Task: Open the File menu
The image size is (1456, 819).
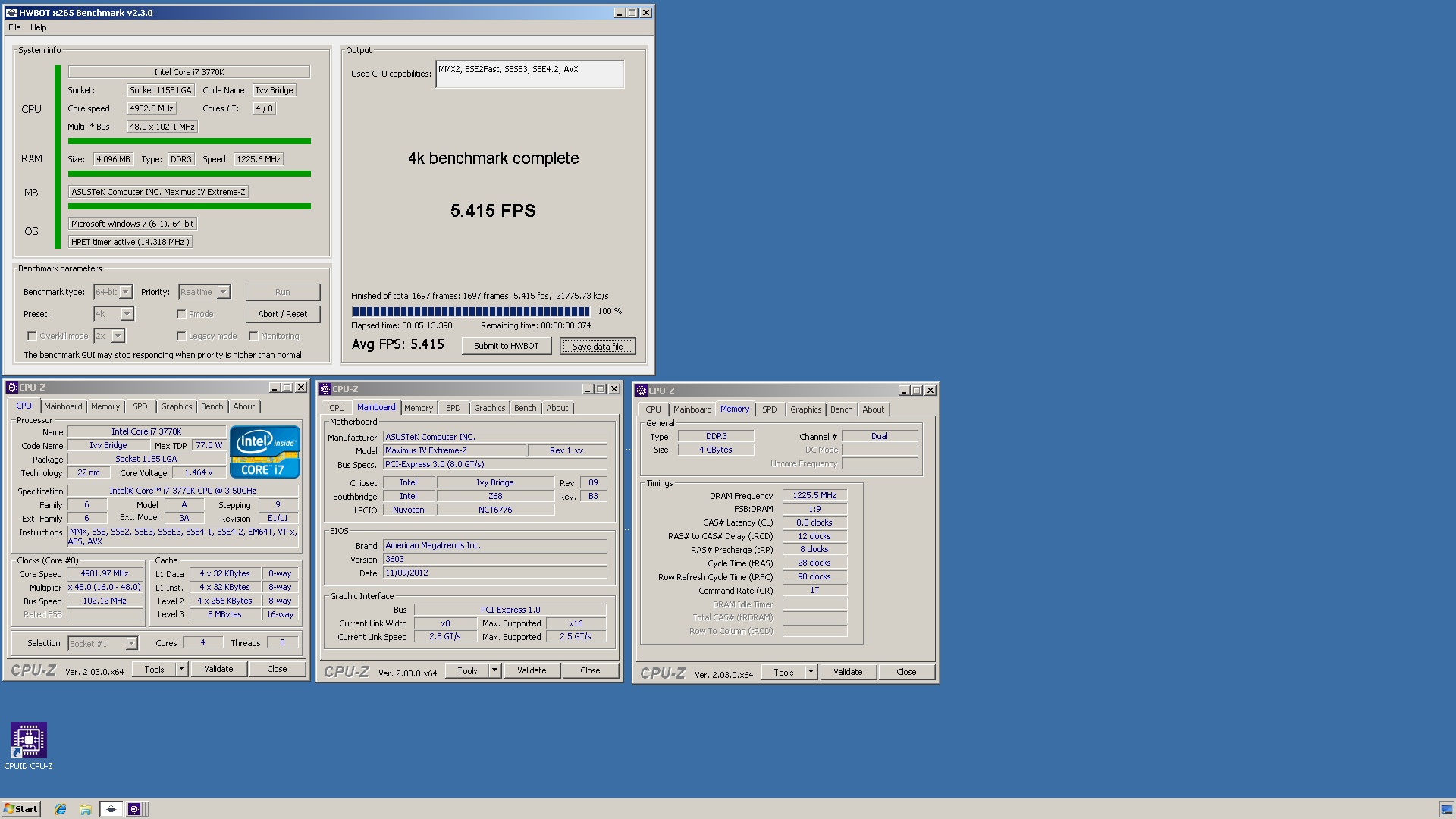Action: [14, 27]
